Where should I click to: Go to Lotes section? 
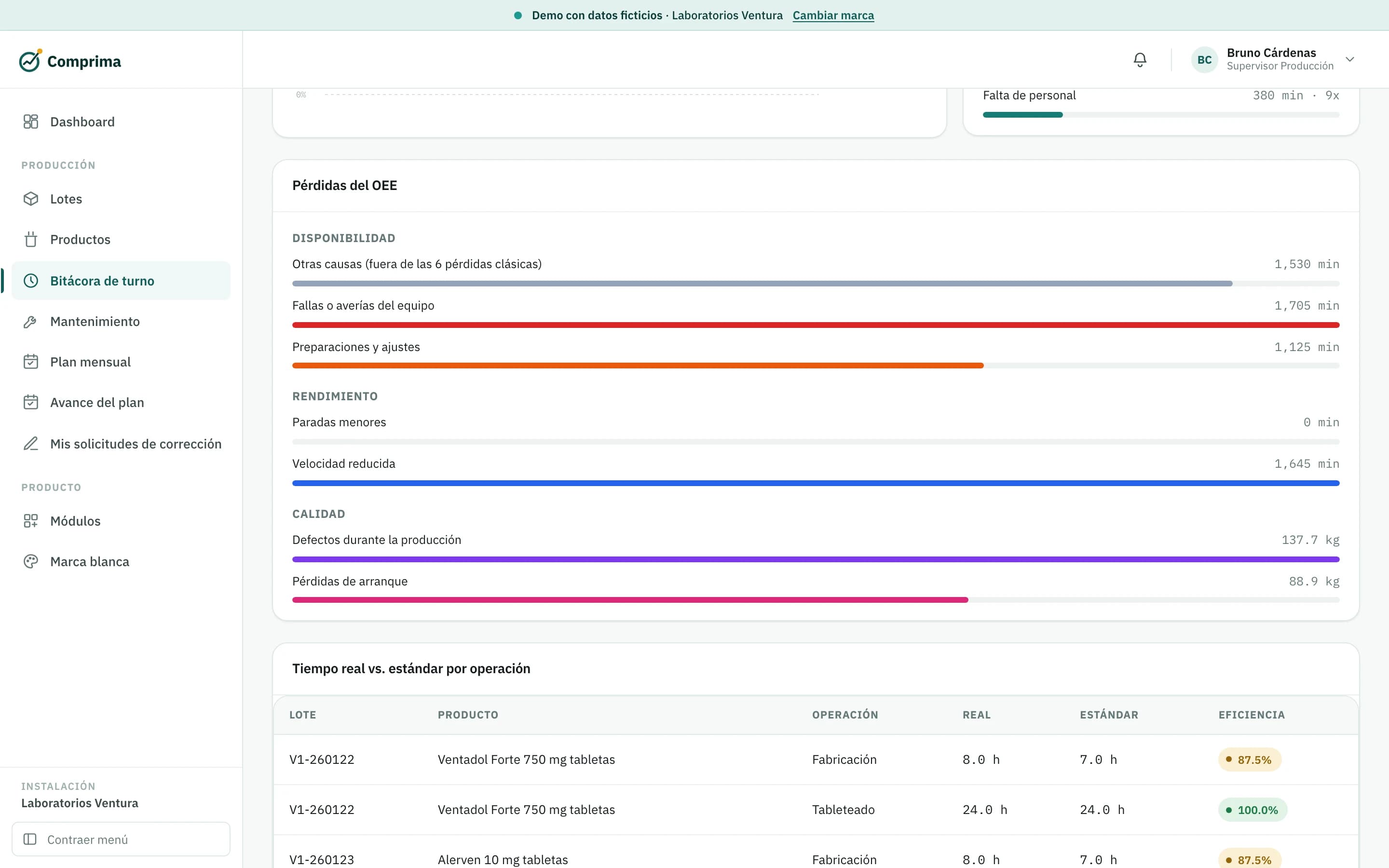tap(121, 199)
